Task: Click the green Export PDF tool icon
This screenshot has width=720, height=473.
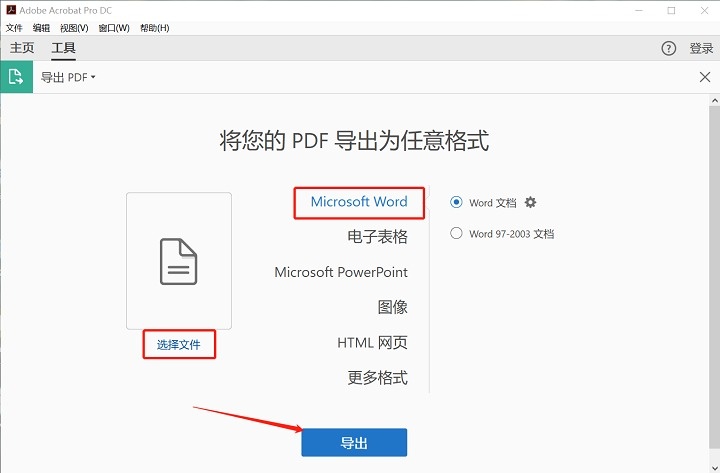Action: pos(16,77)
